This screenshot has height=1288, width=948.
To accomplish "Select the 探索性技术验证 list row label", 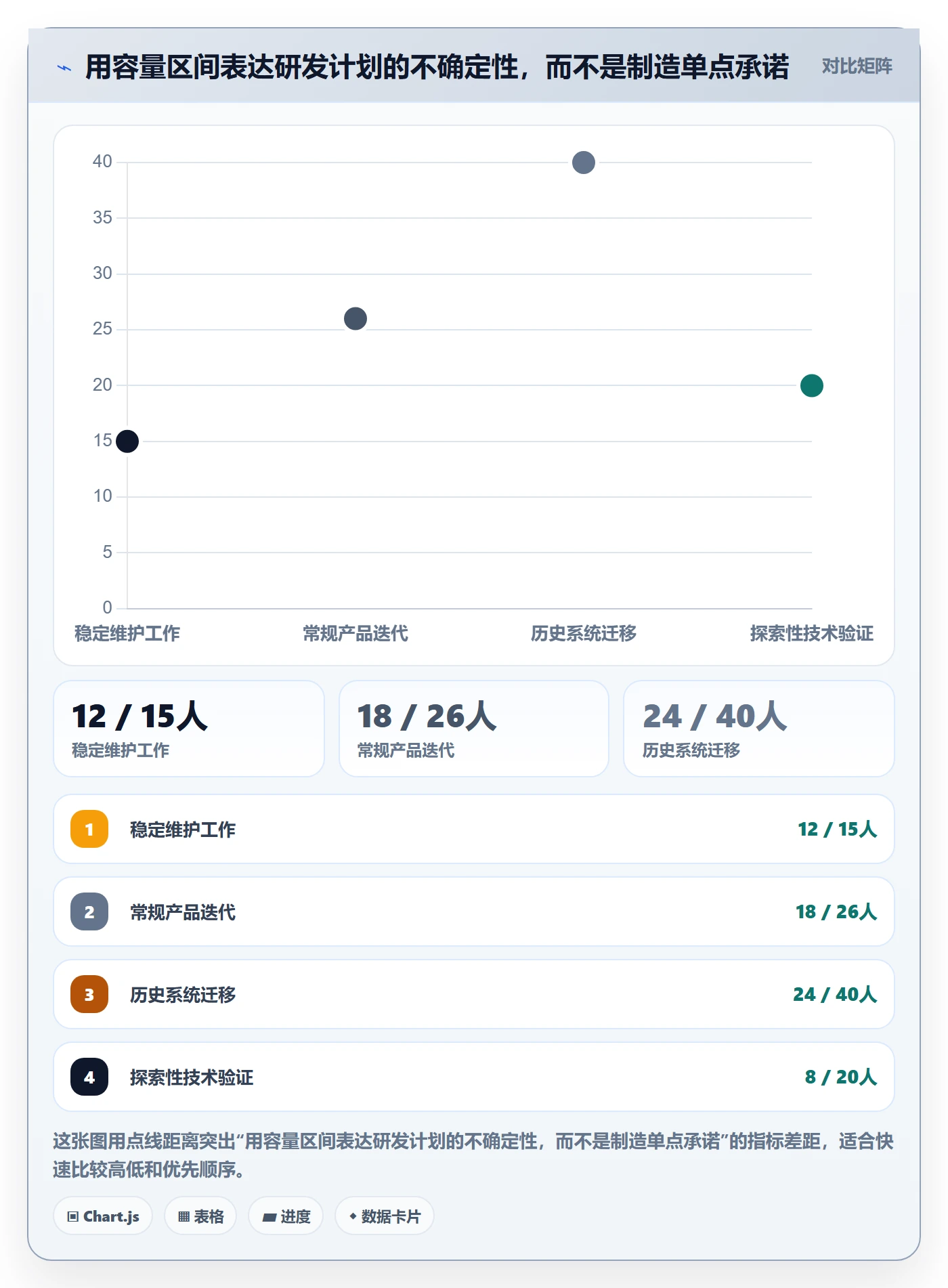I will click(192, 1077).
